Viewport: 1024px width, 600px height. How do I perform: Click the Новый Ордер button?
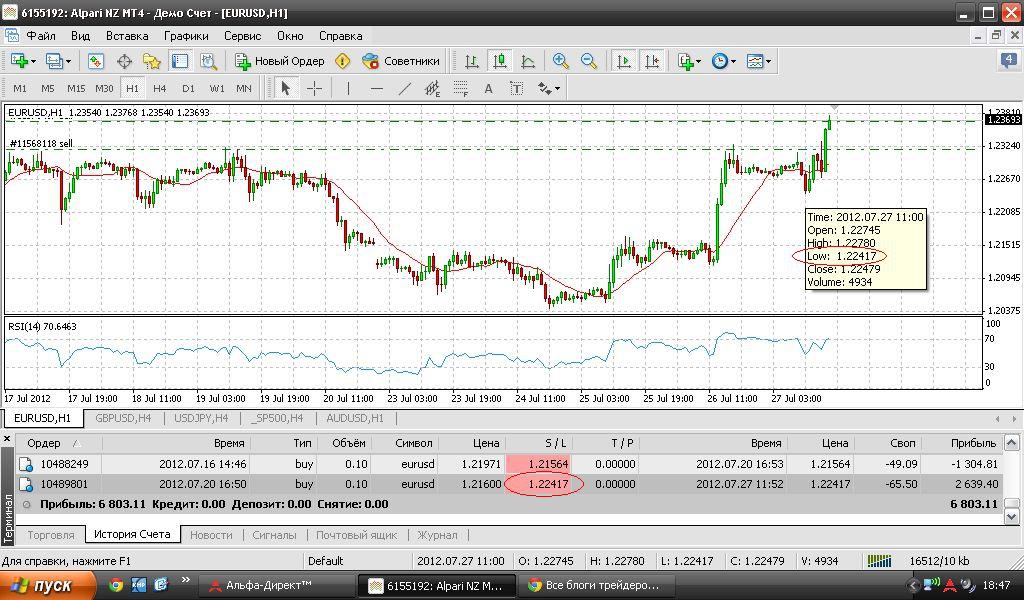point(280,61)
